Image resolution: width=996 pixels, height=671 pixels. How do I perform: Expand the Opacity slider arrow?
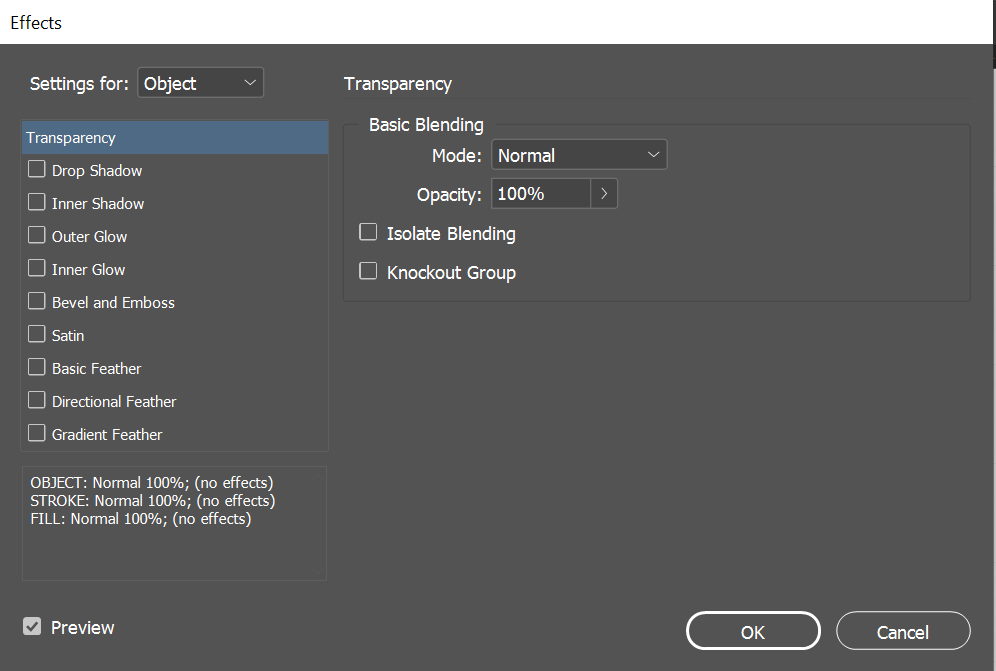click(x=604, y=194)
